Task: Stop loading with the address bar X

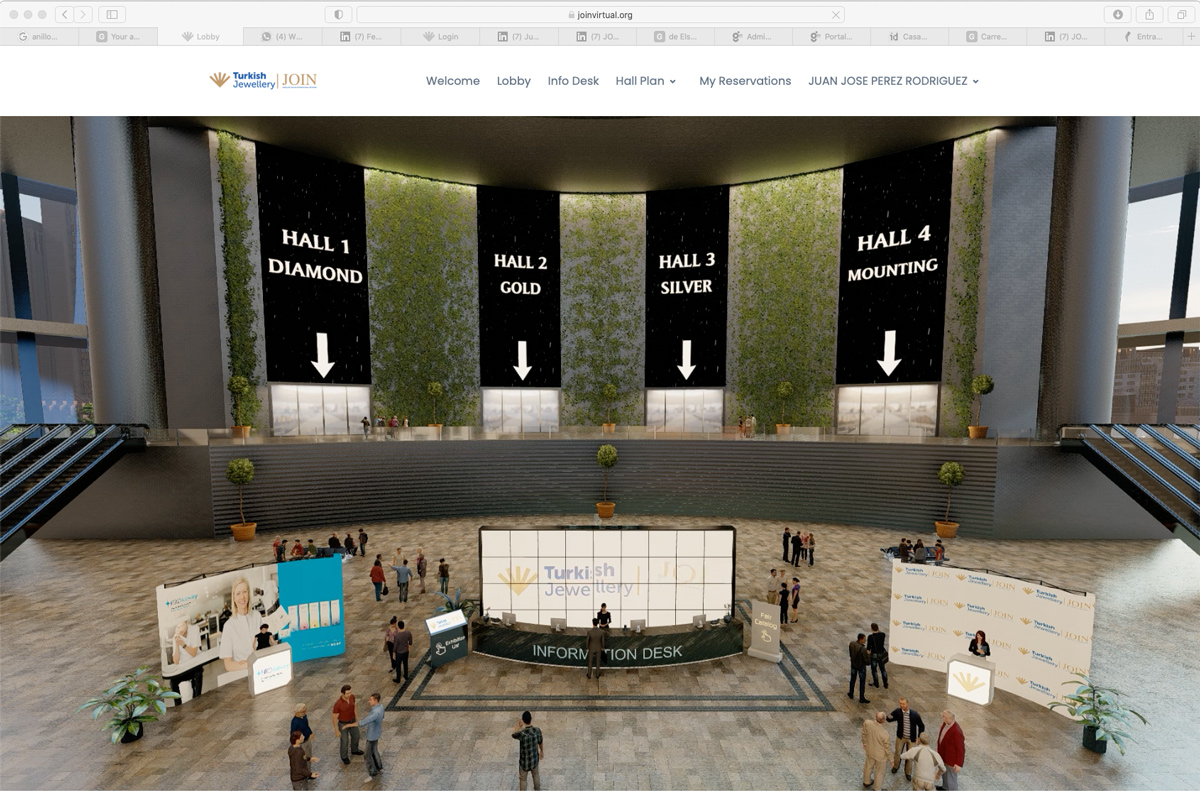Action: click(835, 15)
